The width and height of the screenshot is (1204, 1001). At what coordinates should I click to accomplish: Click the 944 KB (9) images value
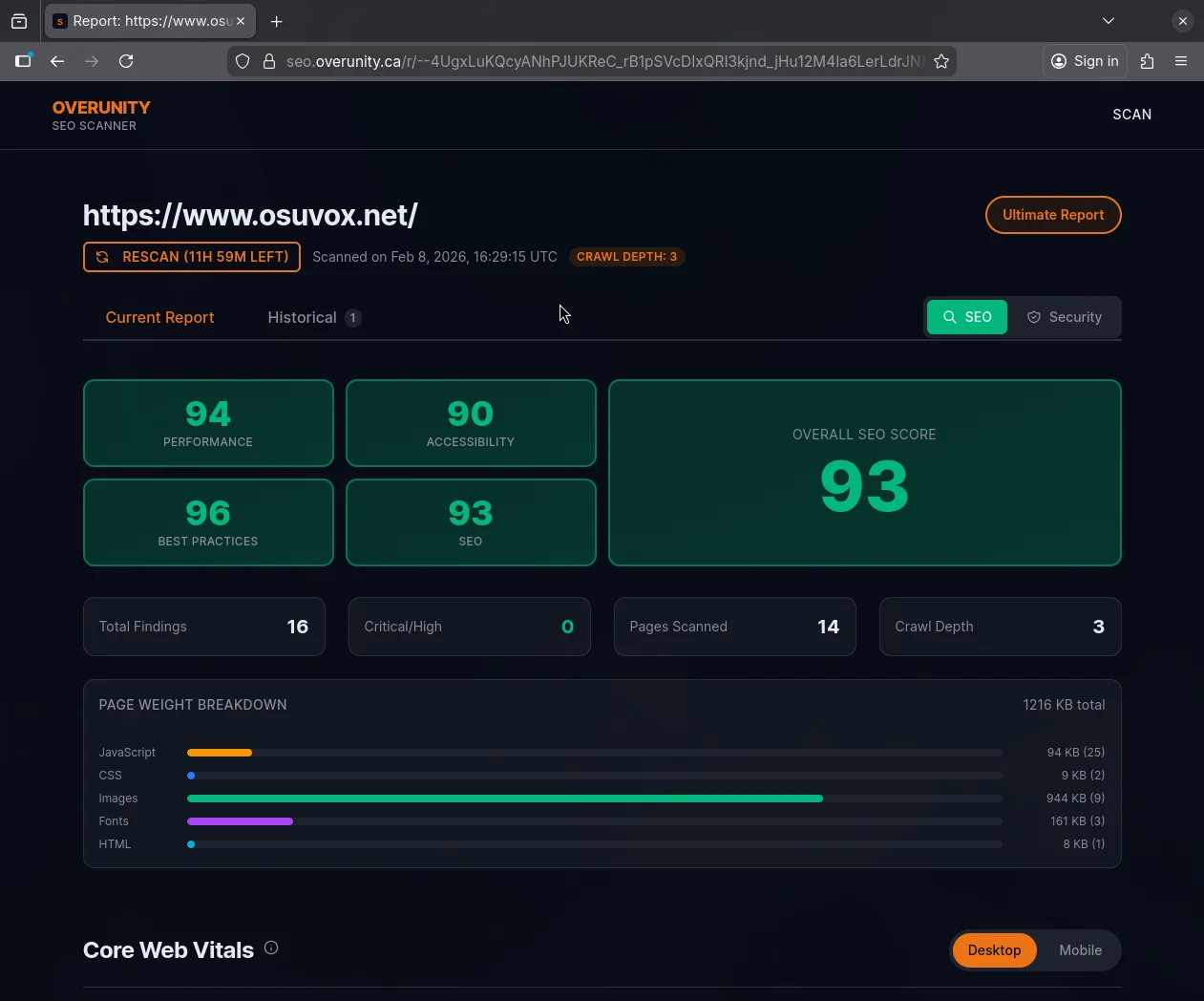coord(1075,799)
